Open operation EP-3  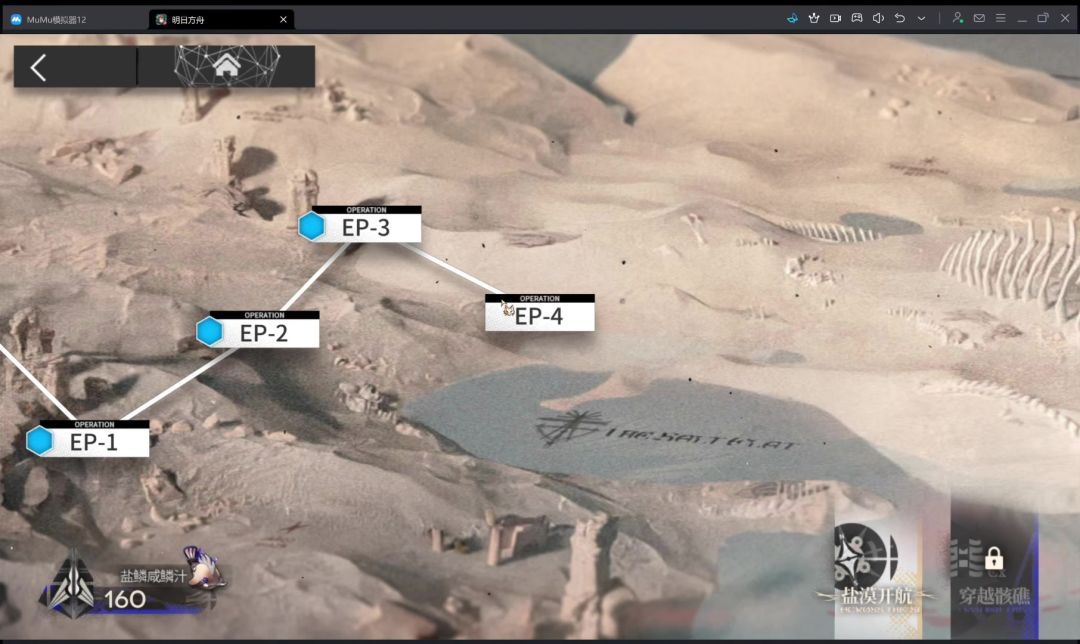point(360,224)
